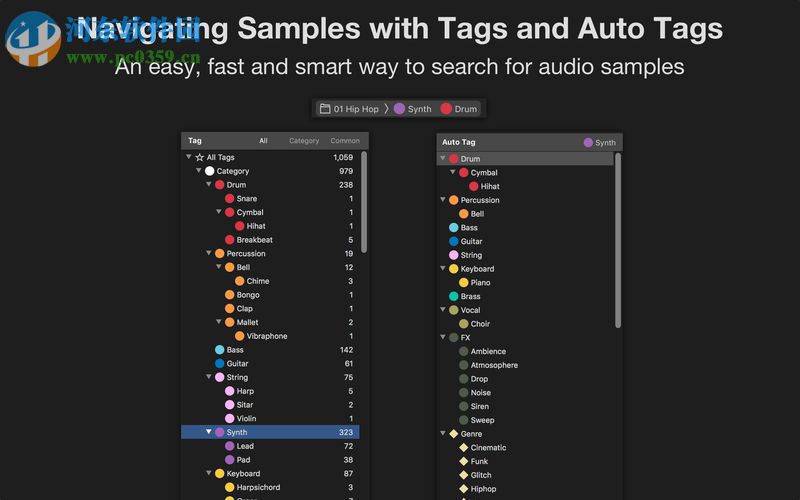Switch to the Category tab in Tag panel
Screen dimensions: 800x500
pyautogui.click(x=304, y=141)
